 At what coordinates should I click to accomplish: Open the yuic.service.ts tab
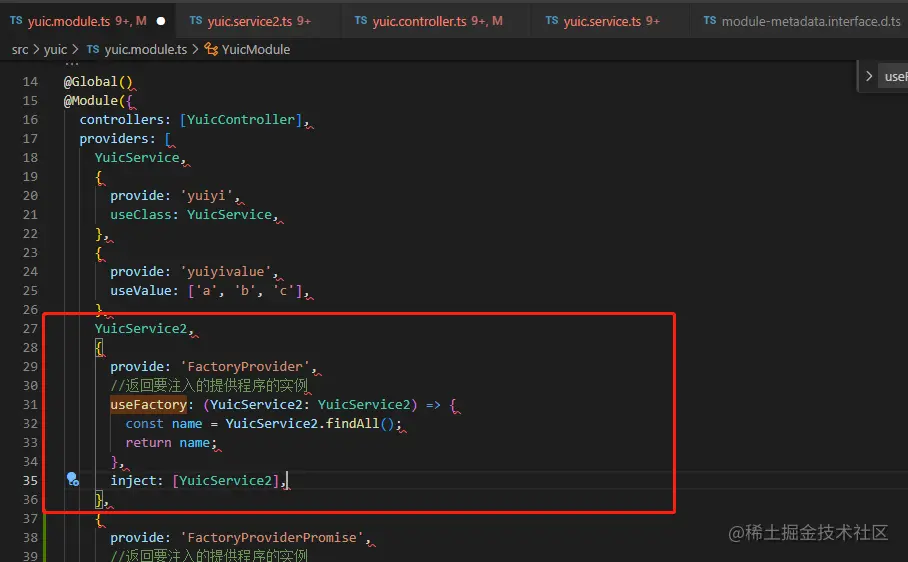tap(612, 21)
